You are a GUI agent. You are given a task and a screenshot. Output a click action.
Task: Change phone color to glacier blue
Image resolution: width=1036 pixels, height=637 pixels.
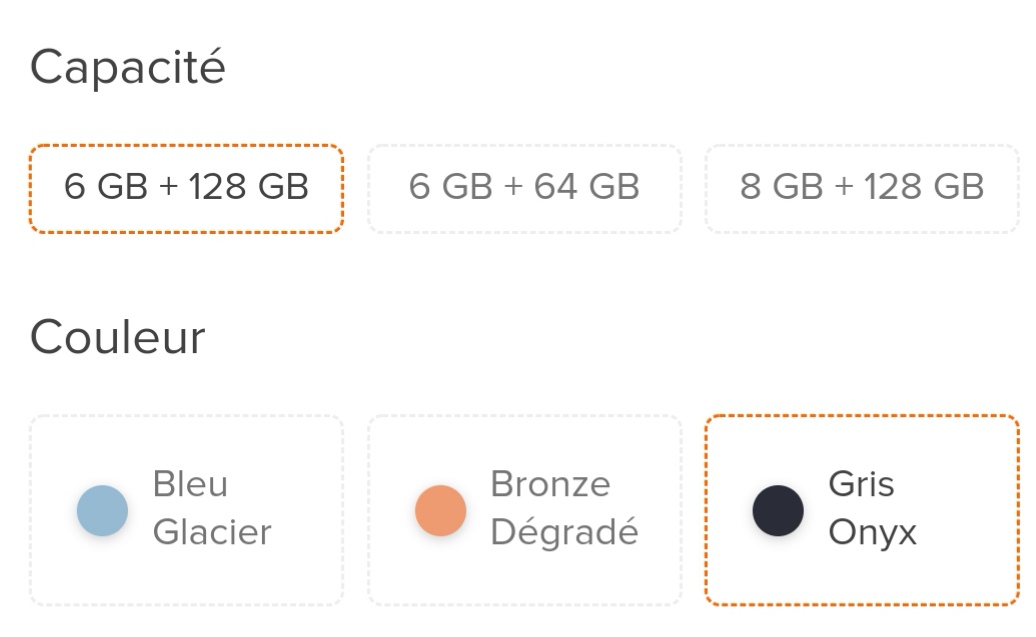point(186,510)
